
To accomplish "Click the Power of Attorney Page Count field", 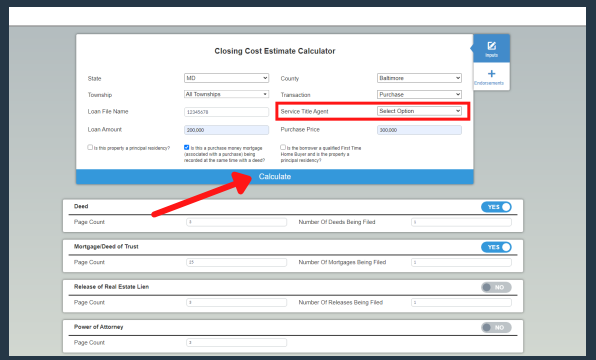I will tap(236, 343).
